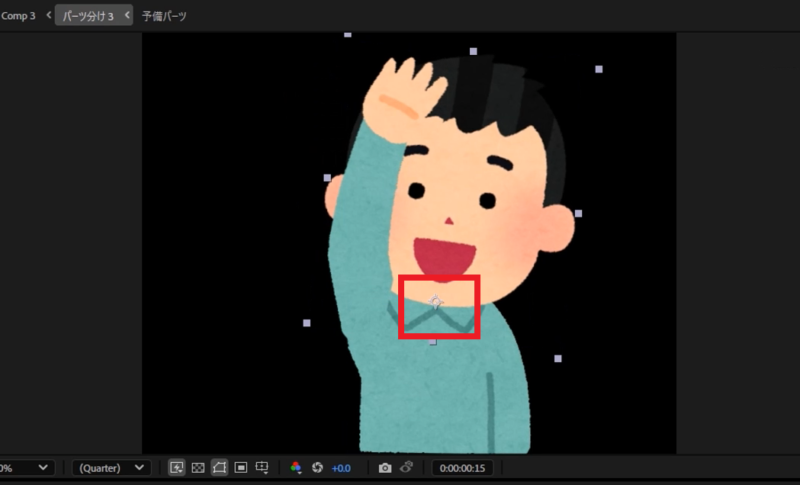Click the mask vertex beside the character's ear
Screen dimensions: 800x485
coord(578,214)
